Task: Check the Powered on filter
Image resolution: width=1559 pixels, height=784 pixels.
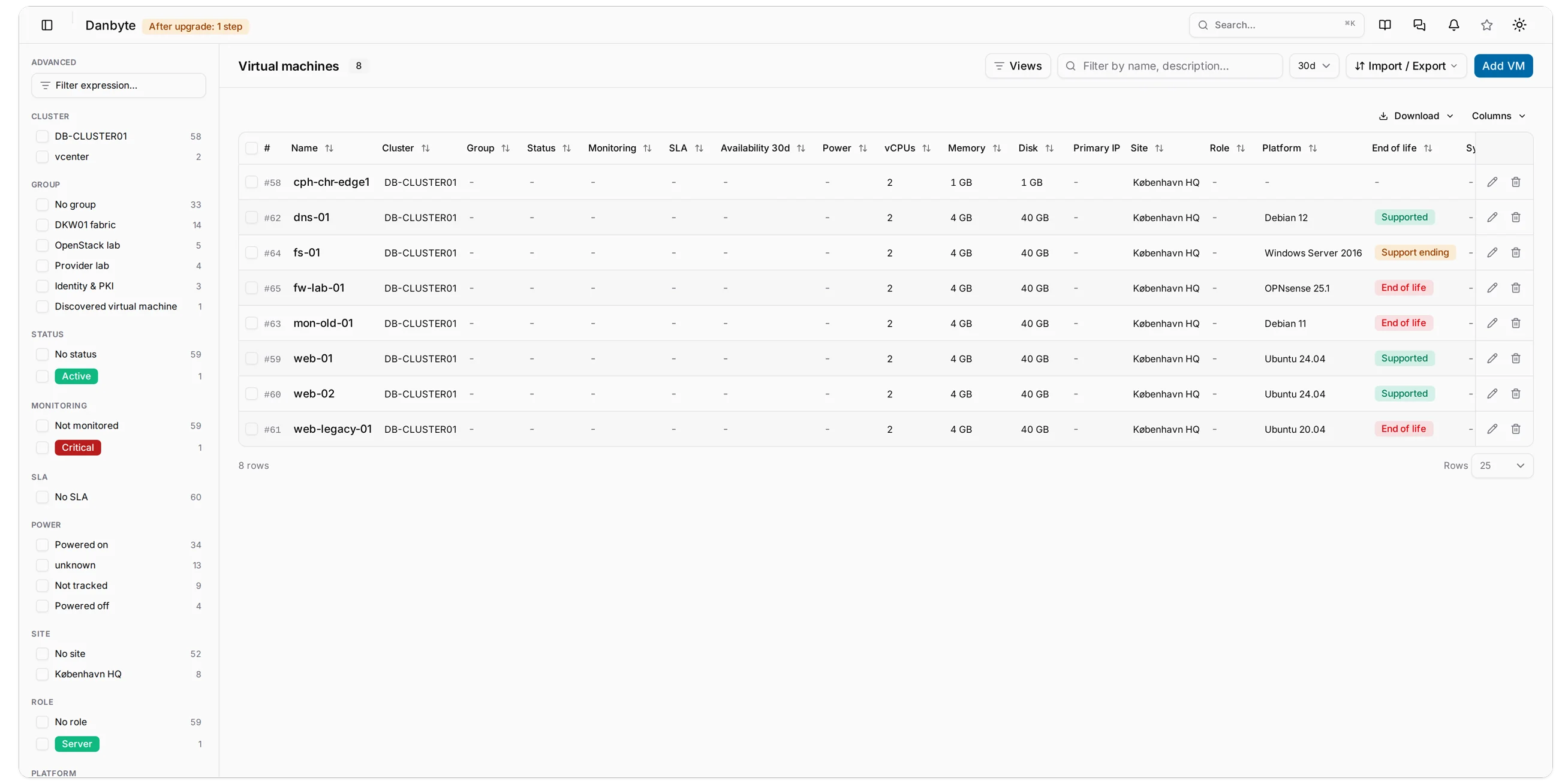Action: click(x=43, y=545)
